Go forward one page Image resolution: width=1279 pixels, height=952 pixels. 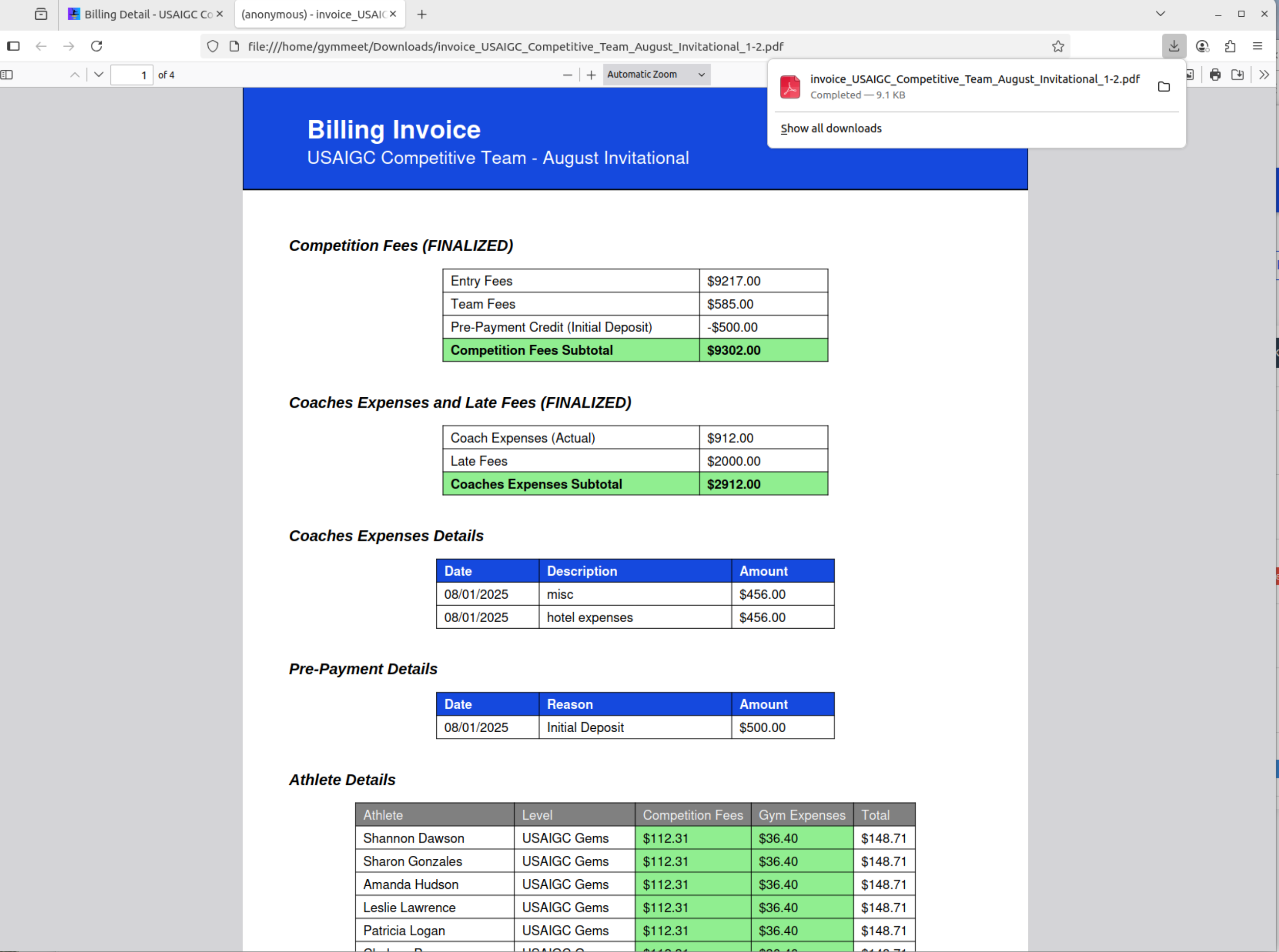(x=68, y=46)
